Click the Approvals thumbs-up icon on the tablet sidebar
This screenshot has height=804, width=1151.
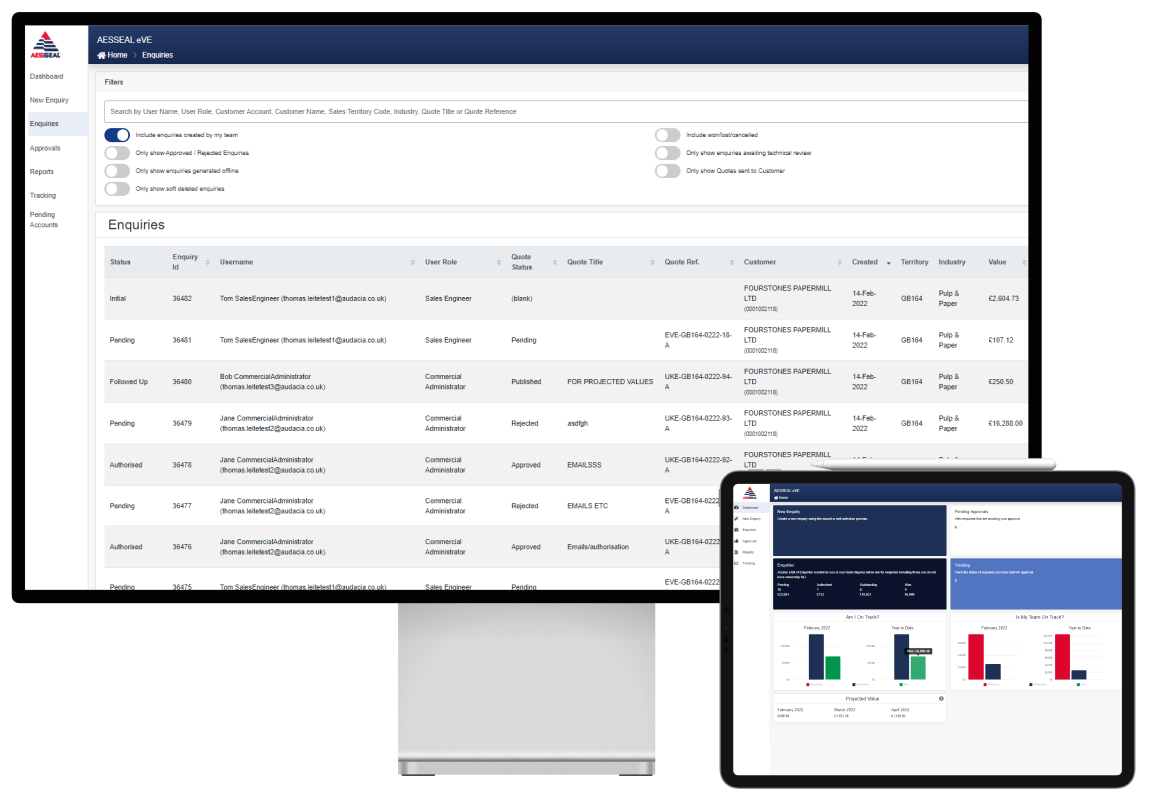click(736, 541)
